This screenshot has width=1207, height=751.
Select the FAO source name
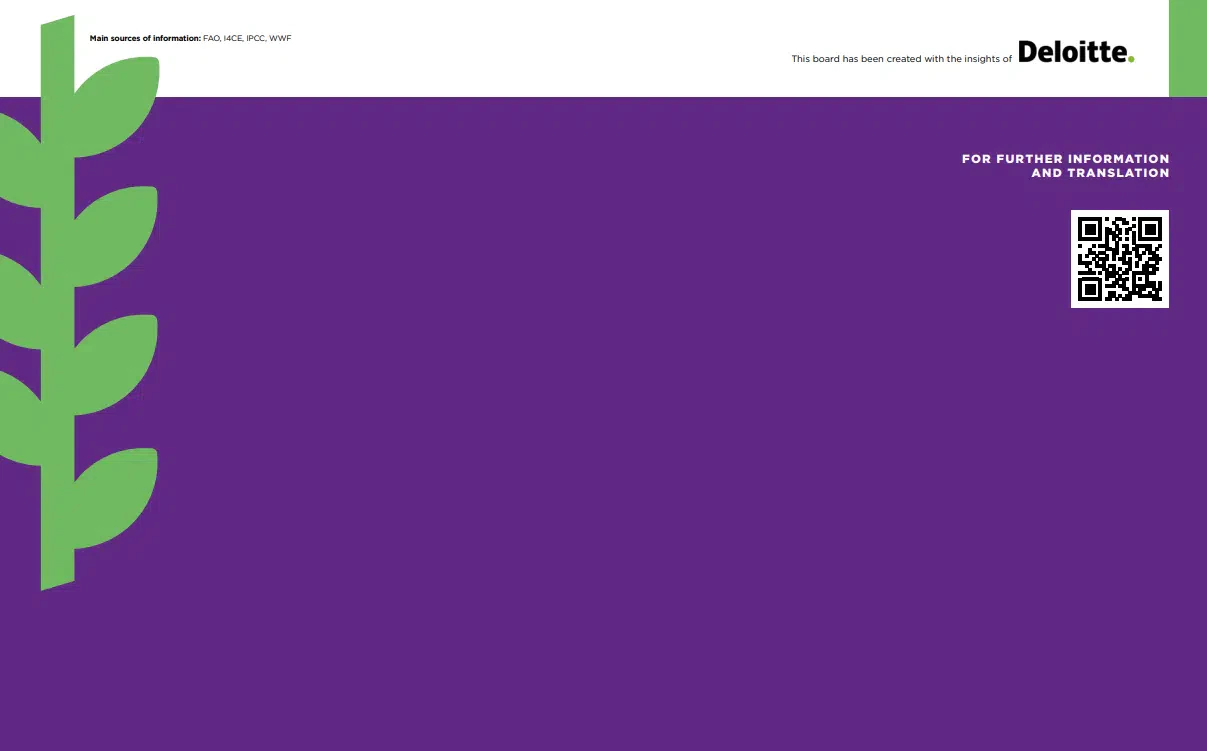coord(211,38)
